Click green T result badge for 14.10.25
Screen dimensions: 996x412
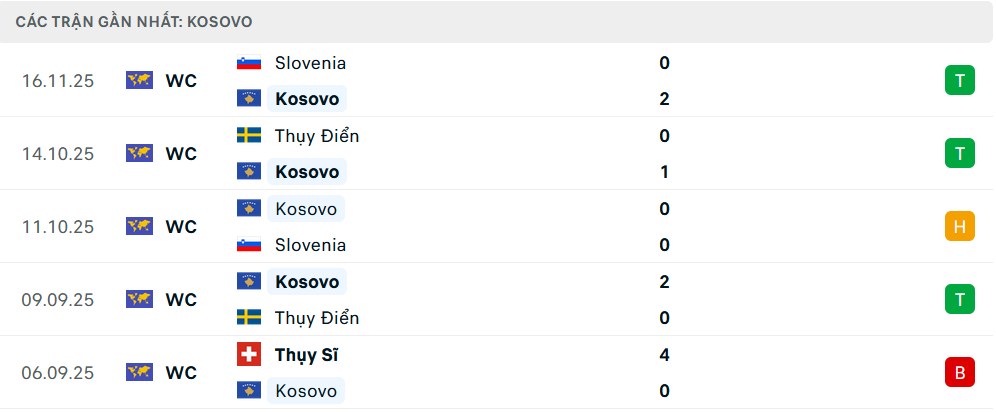[959, 154]
